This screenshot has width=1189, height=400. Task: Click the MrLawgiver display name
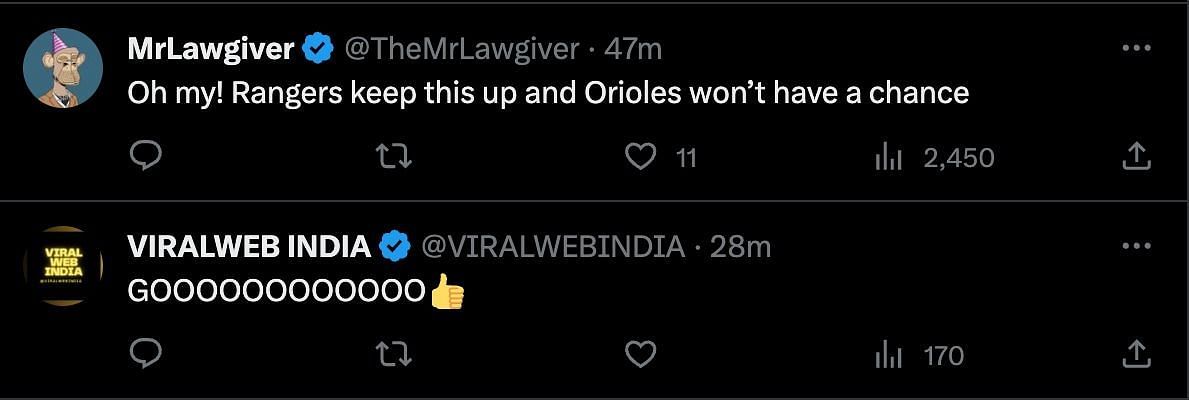211,48
